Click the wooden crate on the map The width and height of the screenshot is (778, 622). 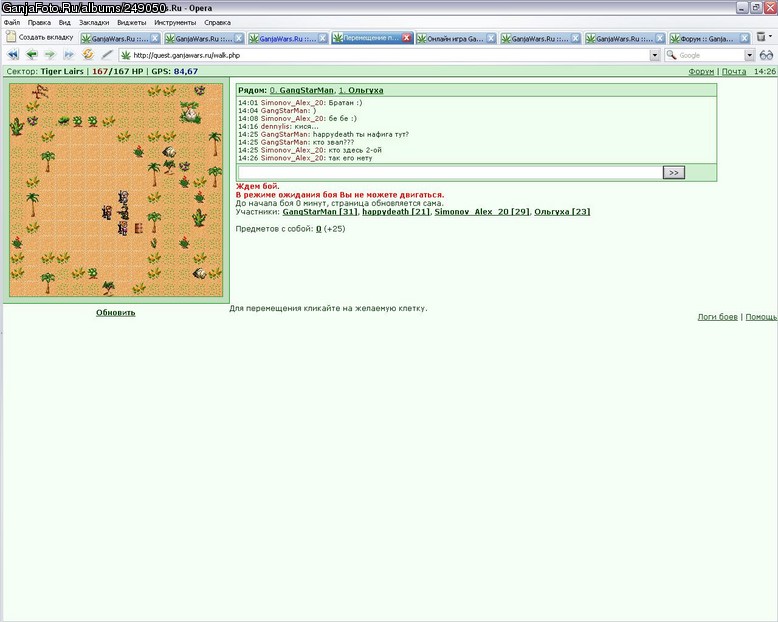point(139,228)
